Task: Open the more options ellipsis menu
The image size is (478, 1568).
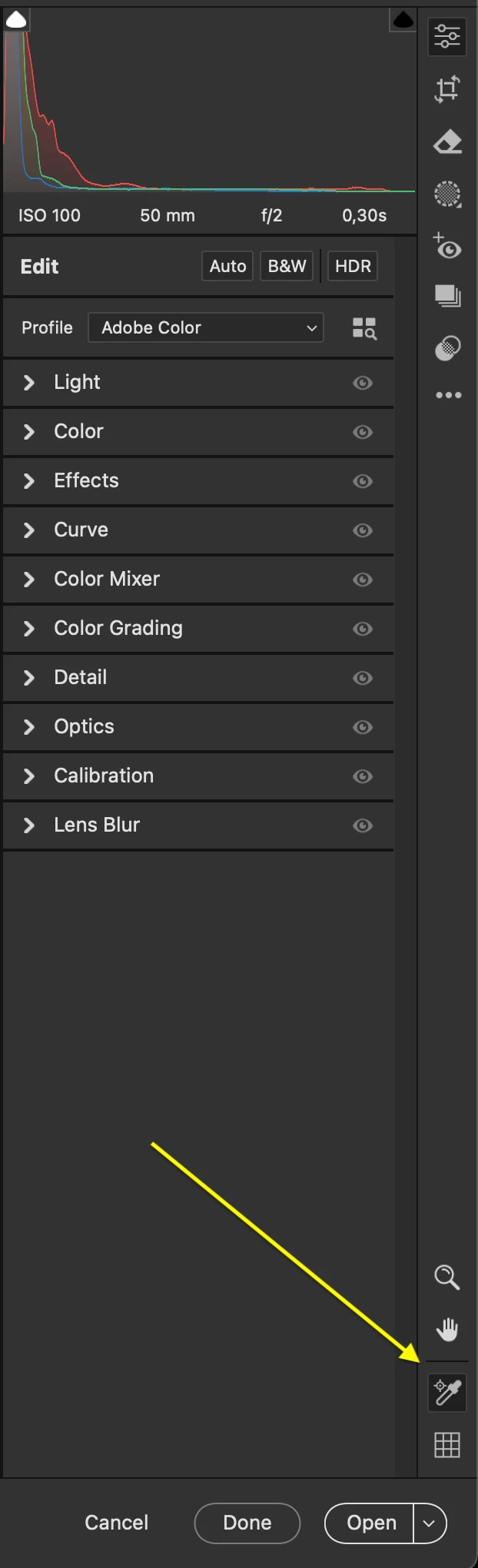Action: click(x=448, y=395)
